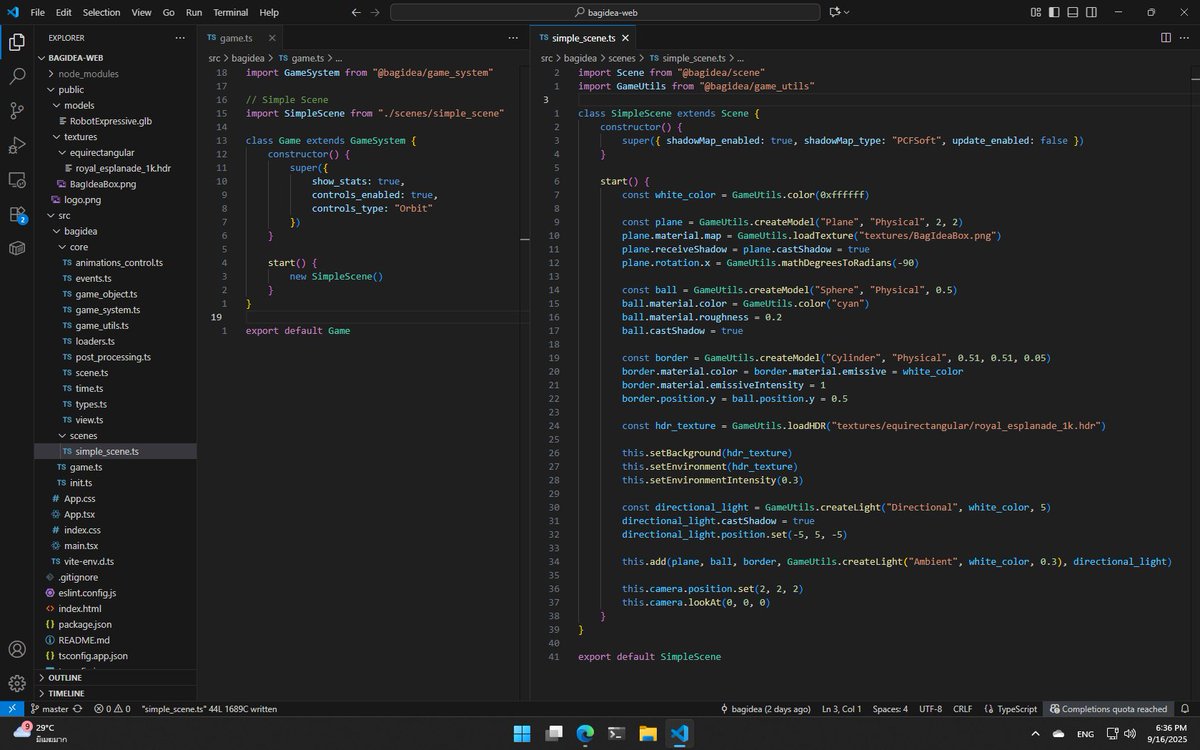Open the Extensions view with badge 2
The width and height of the screenshot is (1200, 750).
coord(17,214)
